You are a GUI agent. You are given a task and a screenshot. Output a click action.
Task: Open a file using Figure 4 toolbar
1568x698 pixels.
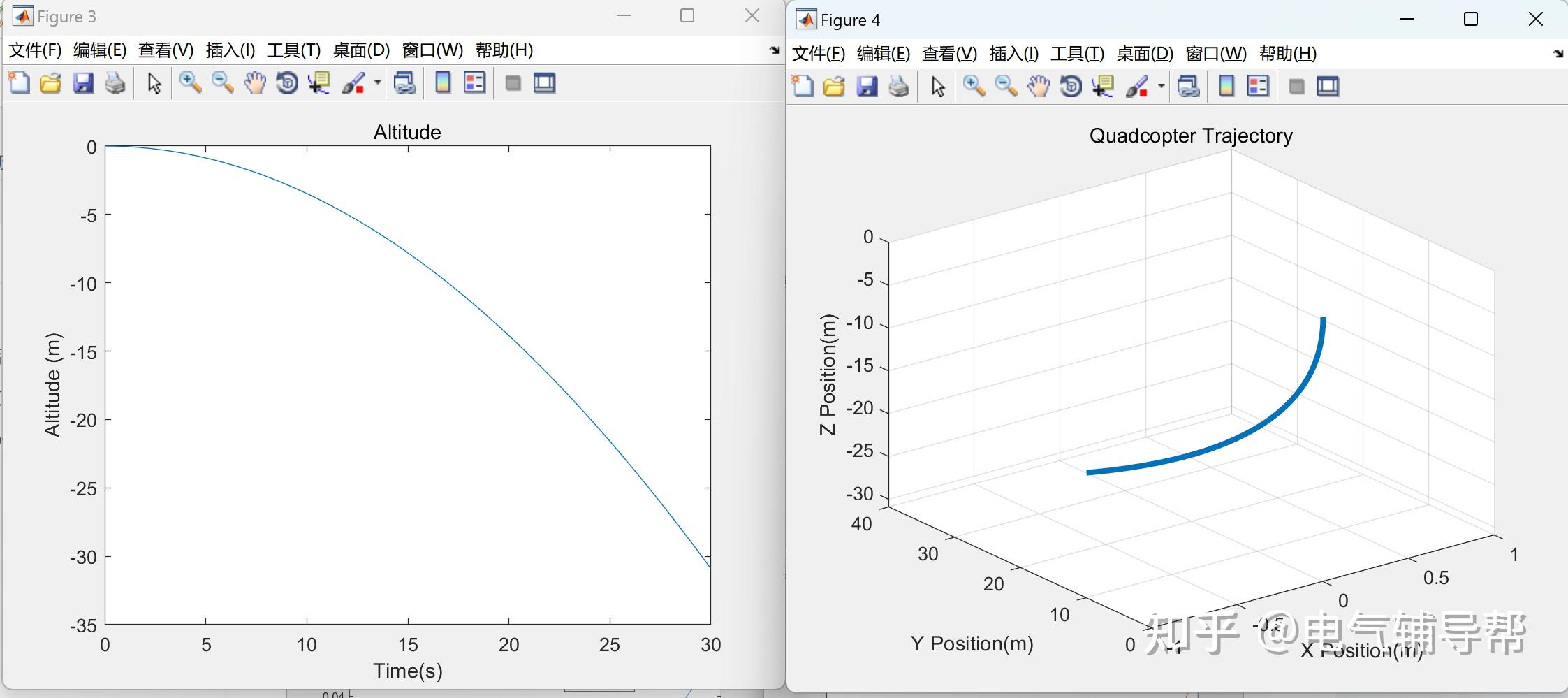click(x=833, y=86)
